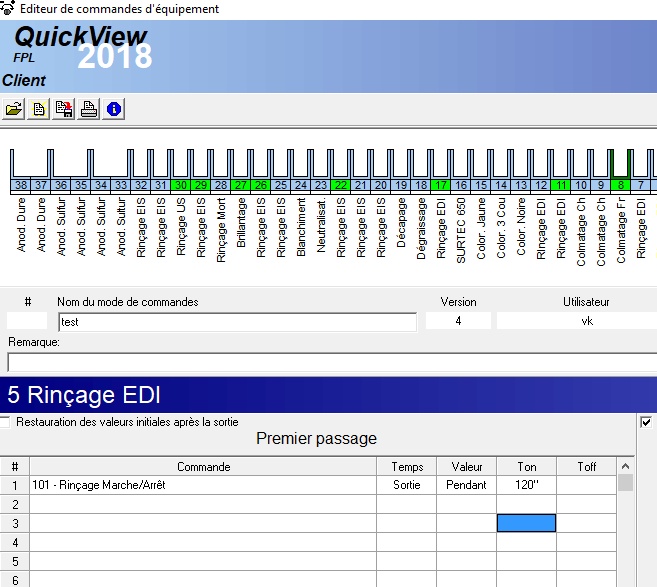The width and height of the screenshot is (657, 587).
Task: Click the Toff column header
Action: [586, 466]
